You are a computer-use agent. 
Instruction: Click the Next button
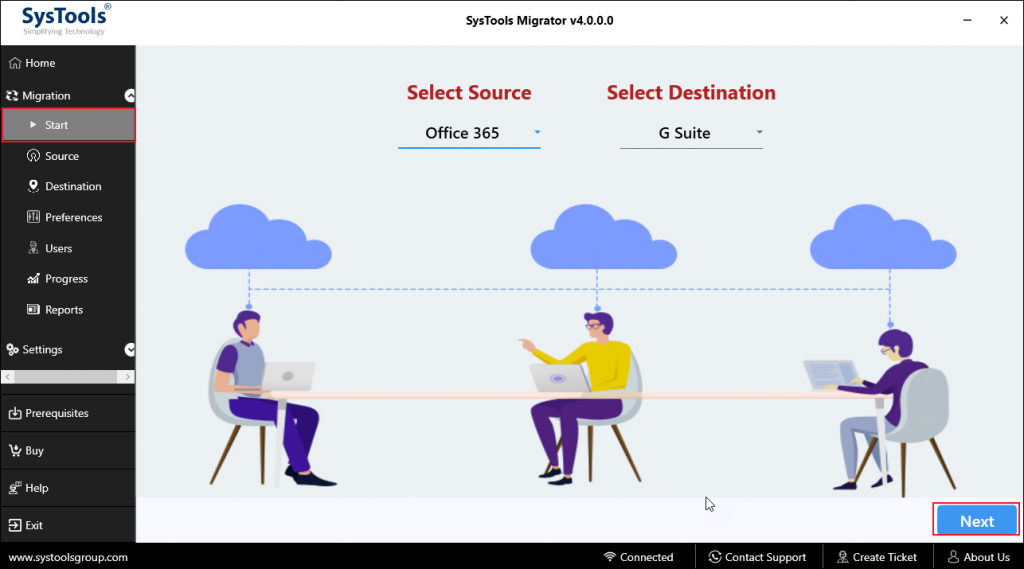pyautogui.click(x=977, y=521)
